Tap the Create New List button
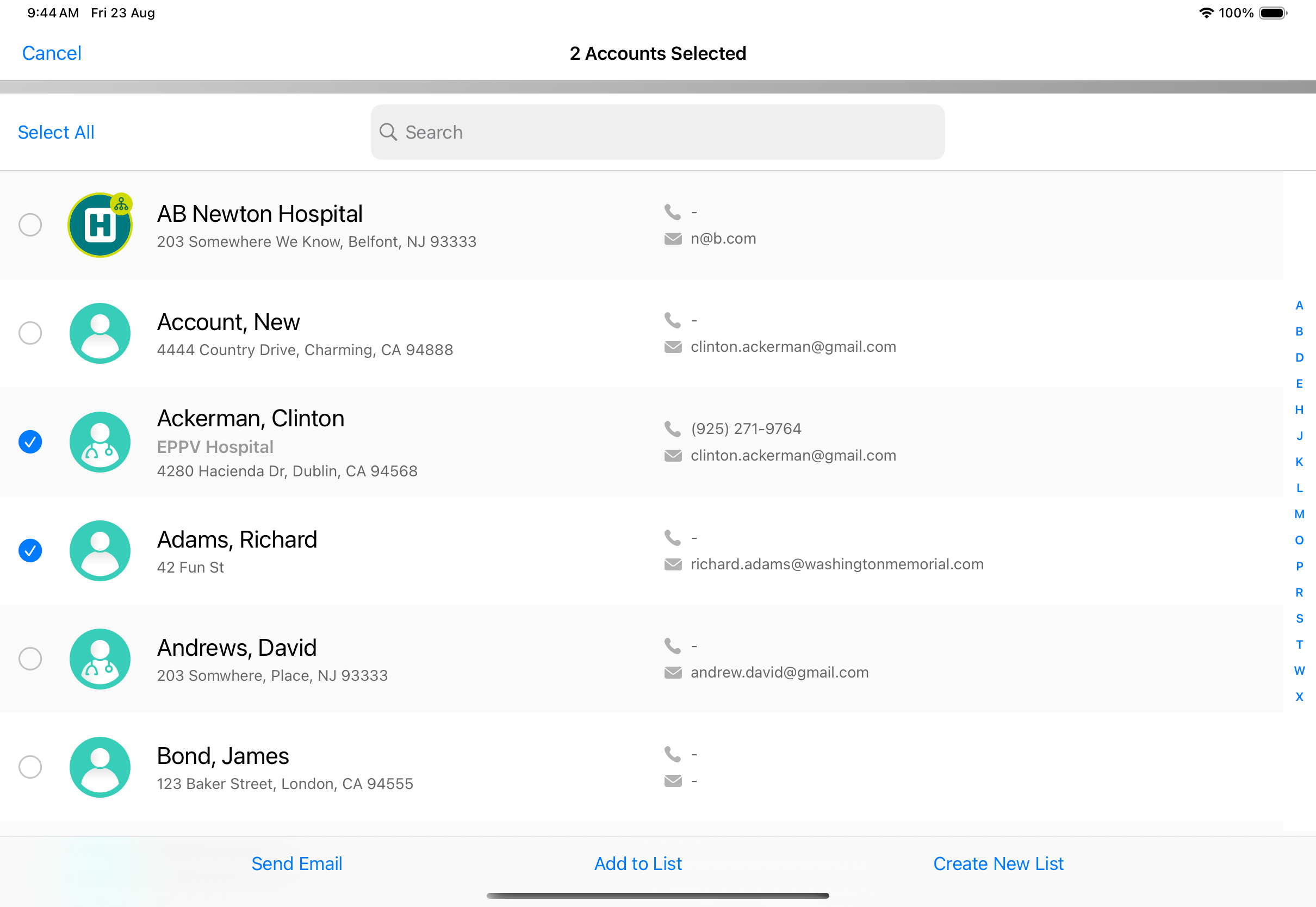The image size is (1316, 907). pos(998,864)
